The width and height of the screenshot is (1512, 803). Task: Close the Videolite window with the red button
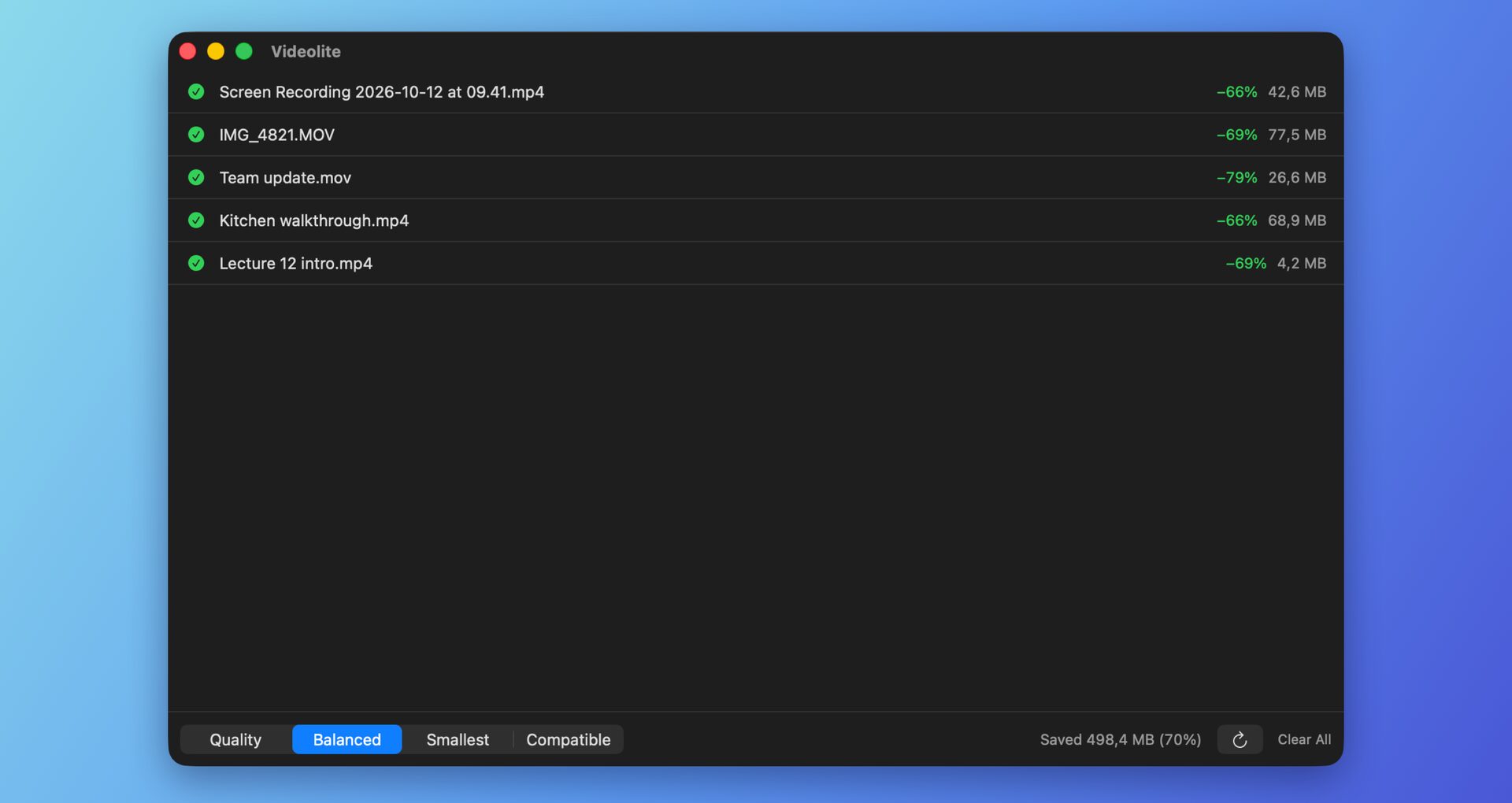(187, 51)
